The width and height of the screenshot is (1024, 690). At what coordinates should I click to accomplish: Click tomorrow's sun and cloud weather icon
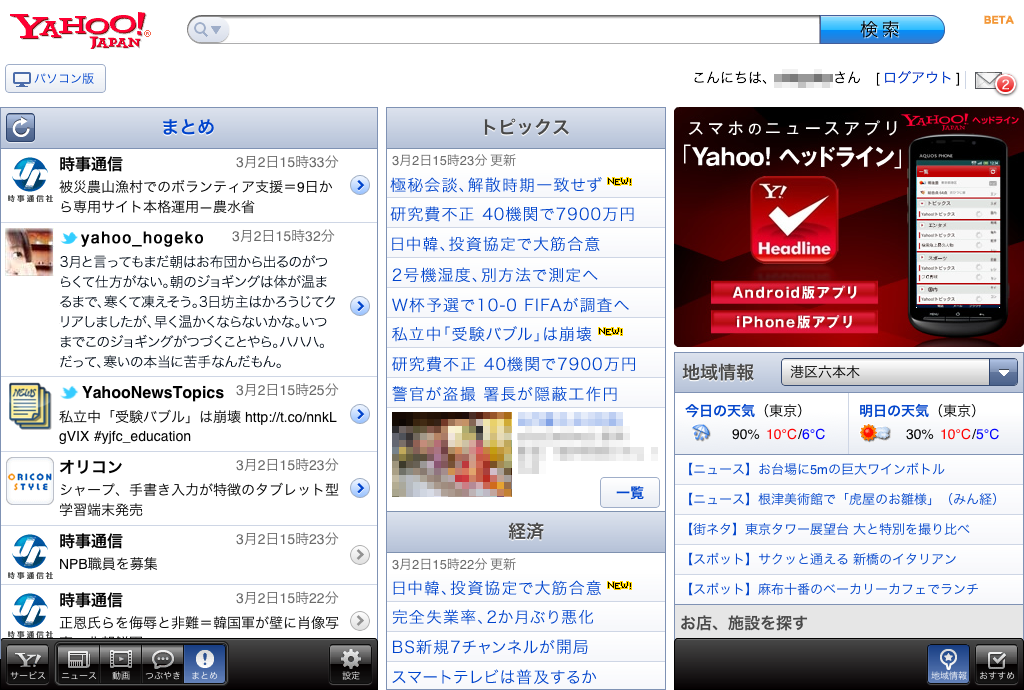click(875, 433)
